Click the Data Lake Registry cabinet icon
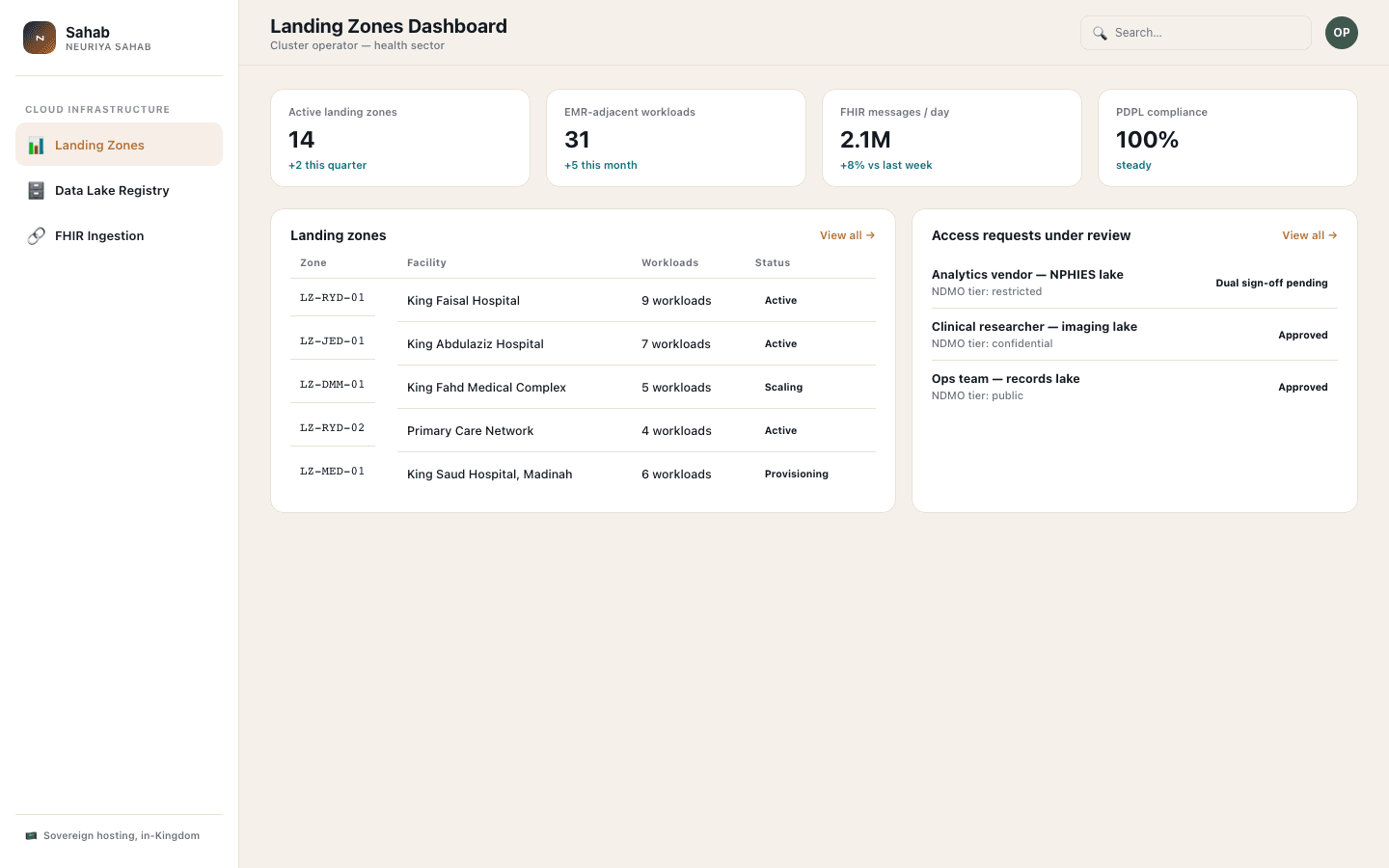The height and width of the screenshot is (868, 1389). pyautogui.click(x=36, y=190)
